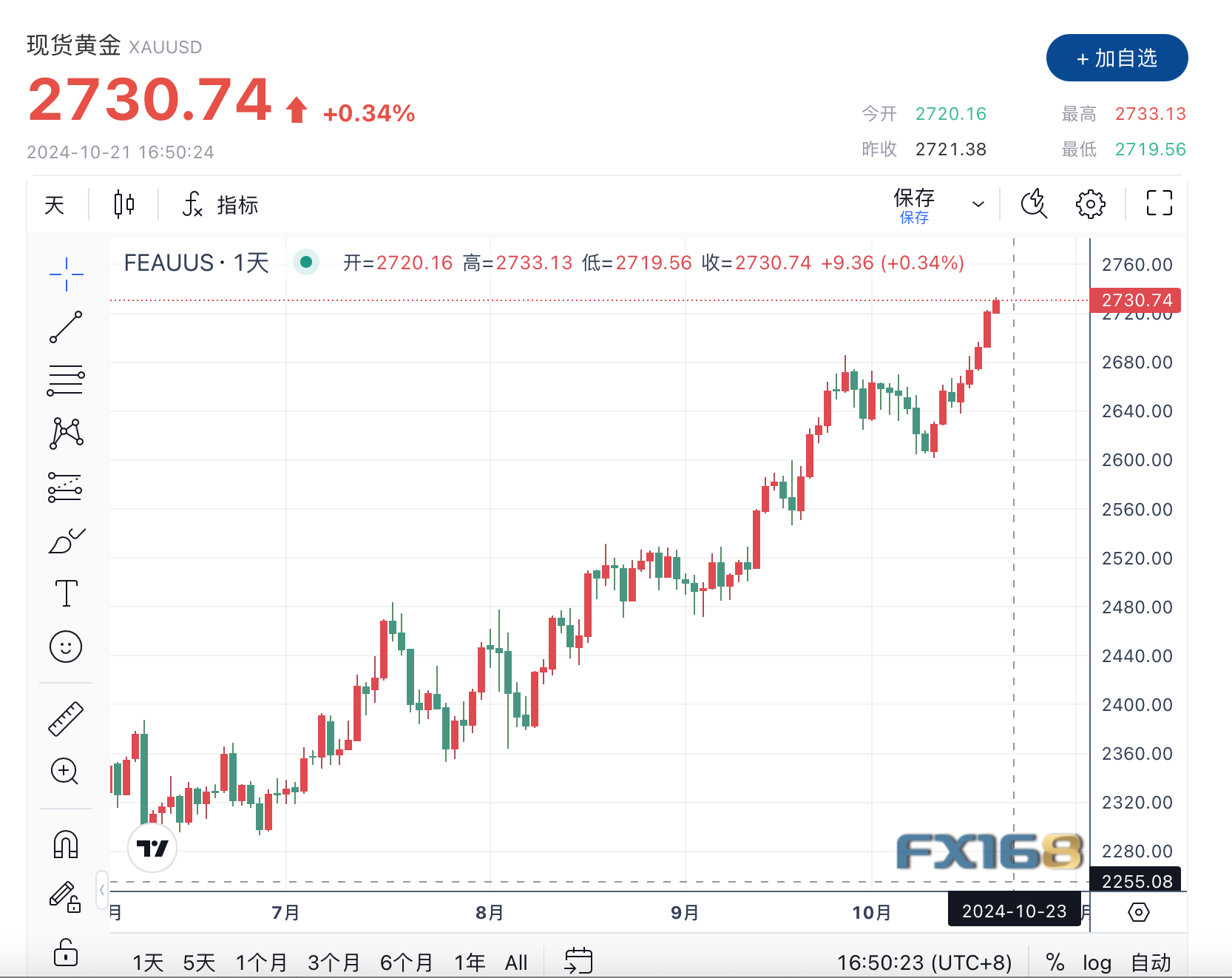
Task: Toggle magnet snapping mode
Action: pos(66,844)
